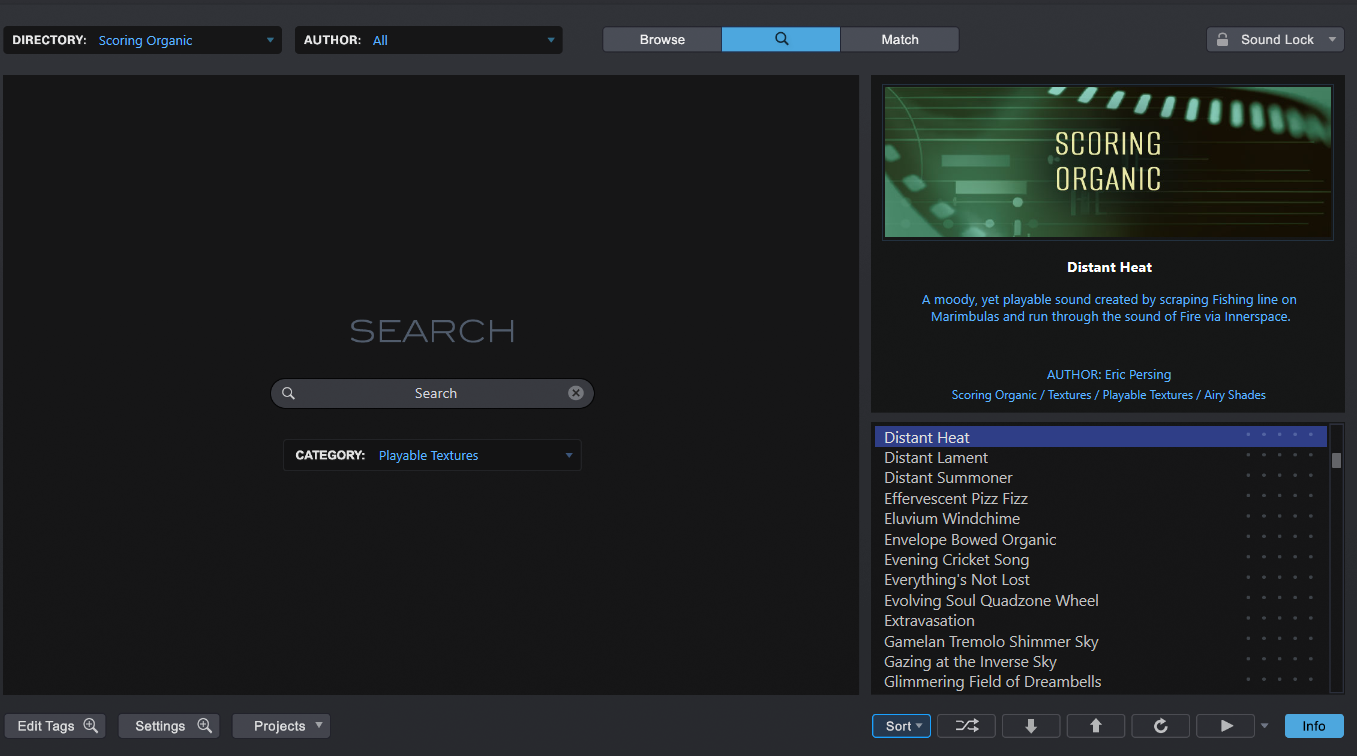Image resolution: width=1357 pixels, height=756 pixels.
Task: Set star rating on Distant Lament
Action: (1279, 455)
